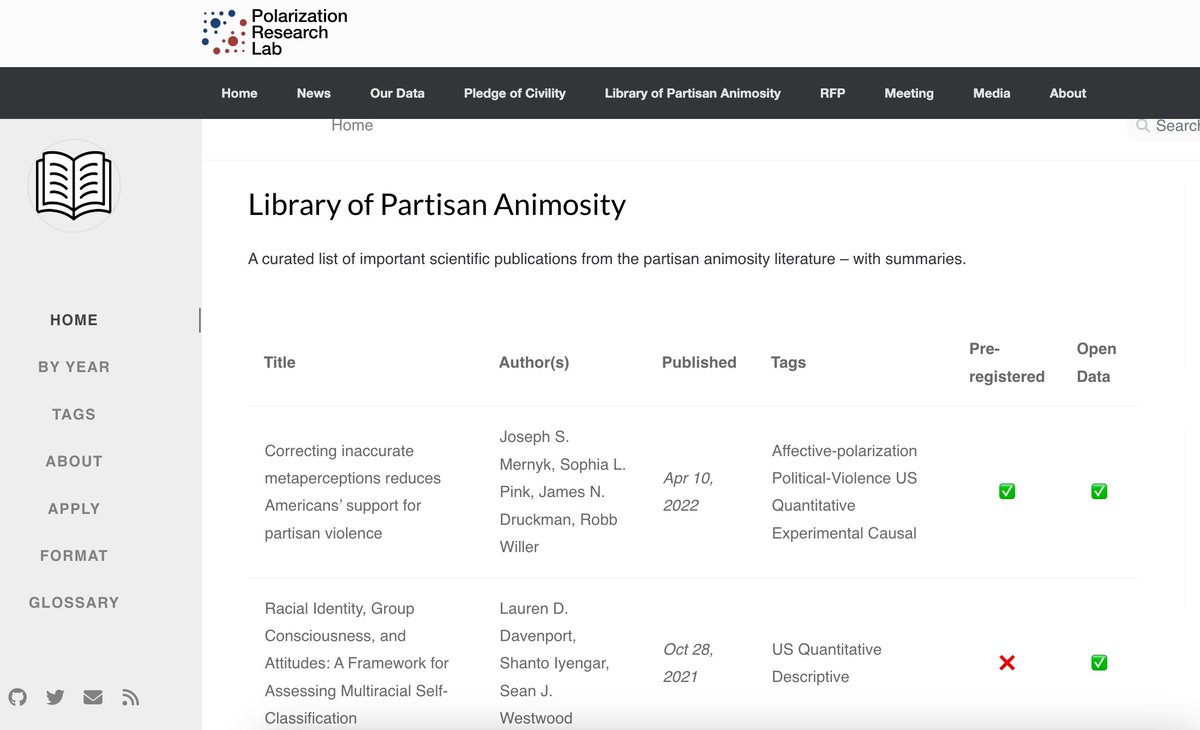Select FORMAT in the left sidebar
The image size is (1200, 730).
74,555
